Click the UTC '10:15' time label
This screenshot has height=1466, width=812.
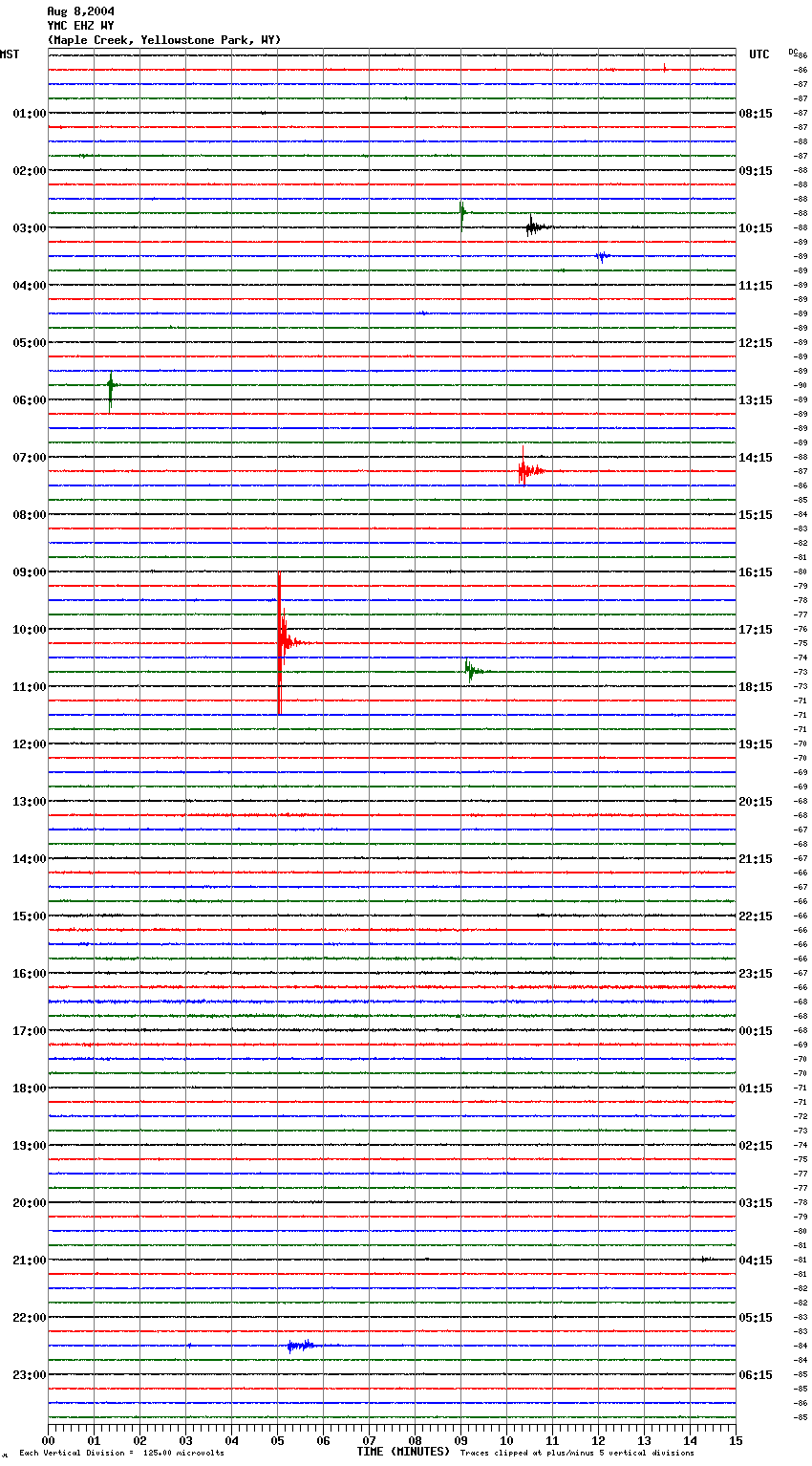756,228
